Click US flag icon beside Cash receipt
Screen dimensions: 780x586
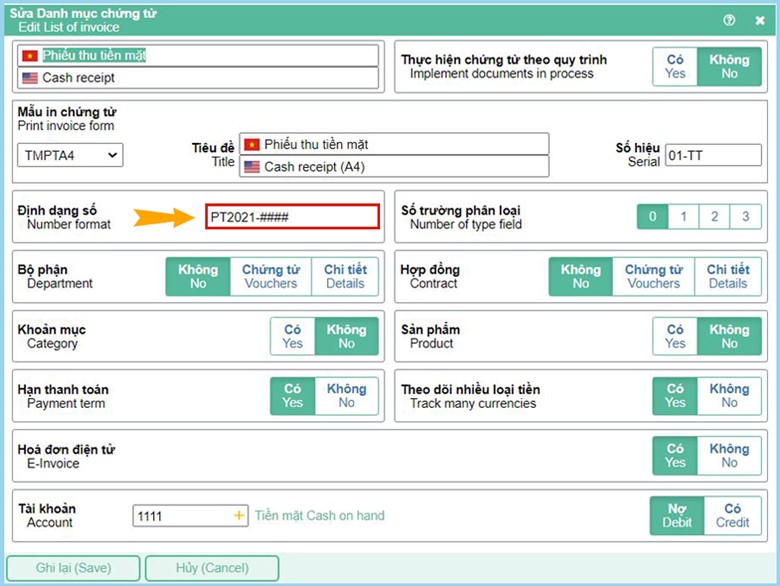tap(30, 78)
